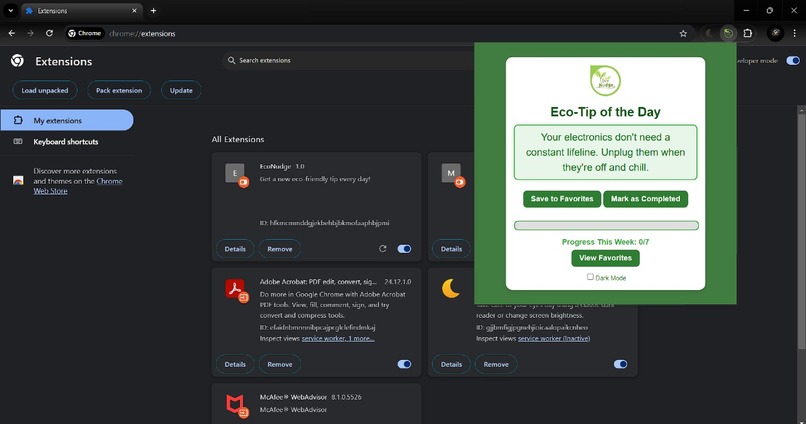This screenshot has width=806, height=424.
Task: Reload the page with refresh icon
Action: [x=49, y=33]
